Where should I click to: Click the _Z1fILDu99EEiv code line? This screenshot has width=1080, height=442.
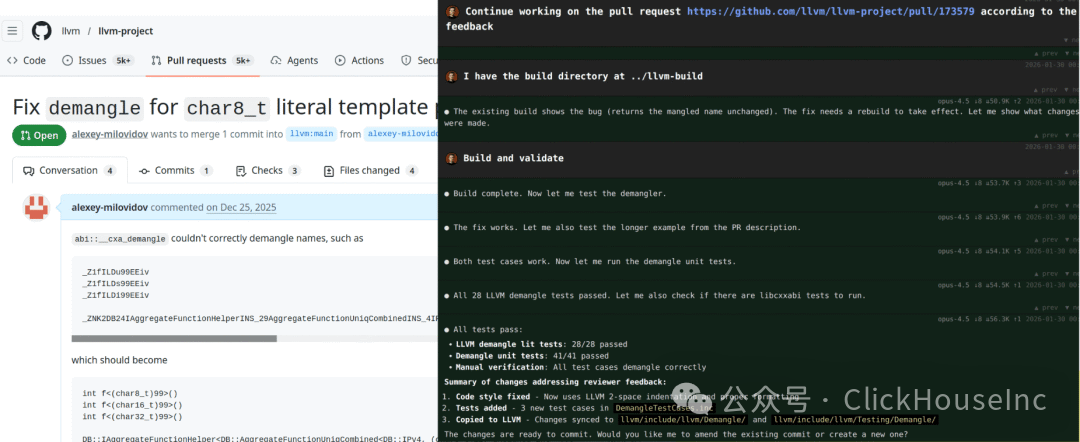115,272
